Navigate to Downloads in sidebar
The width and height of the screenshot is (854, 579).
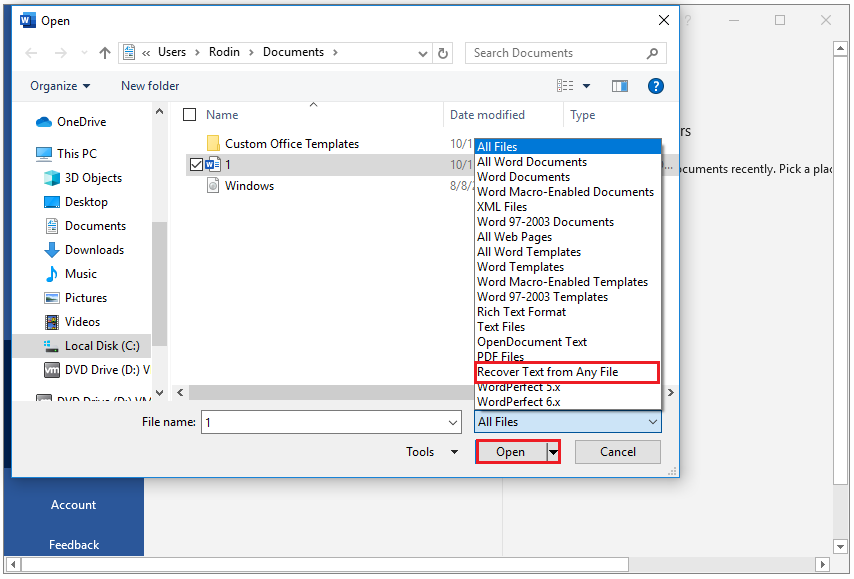tap(84, 249)
